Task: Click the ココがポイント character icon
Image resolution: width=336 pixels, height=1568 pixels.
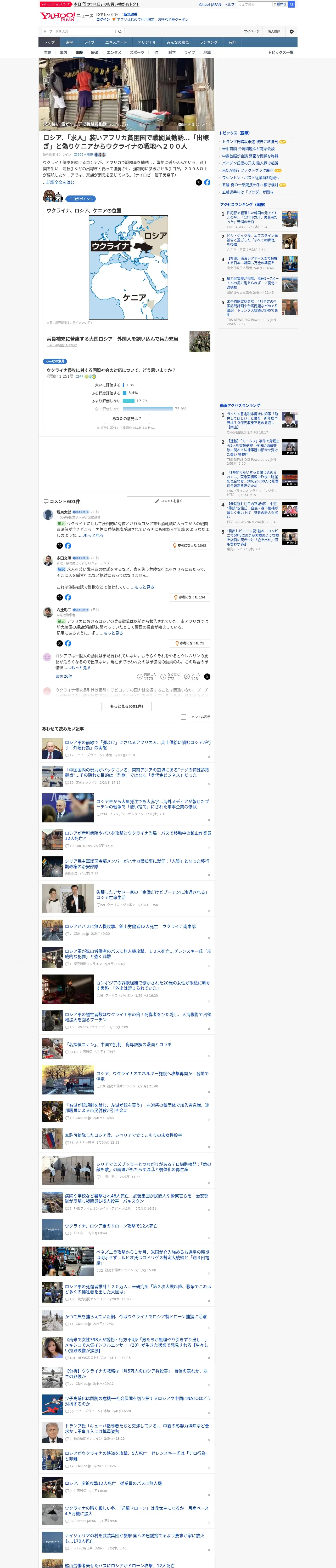Action: (x=54, y=197)
